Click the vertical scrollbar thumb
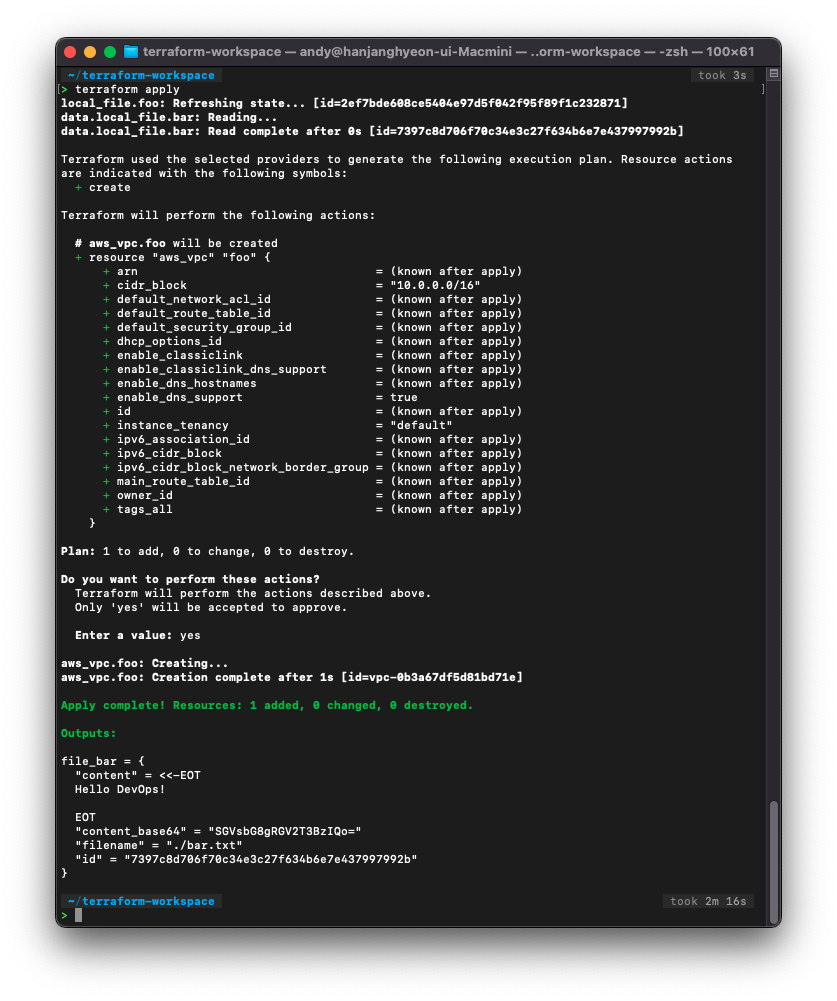Viewport: 837px width, 1001px height. 773,861
